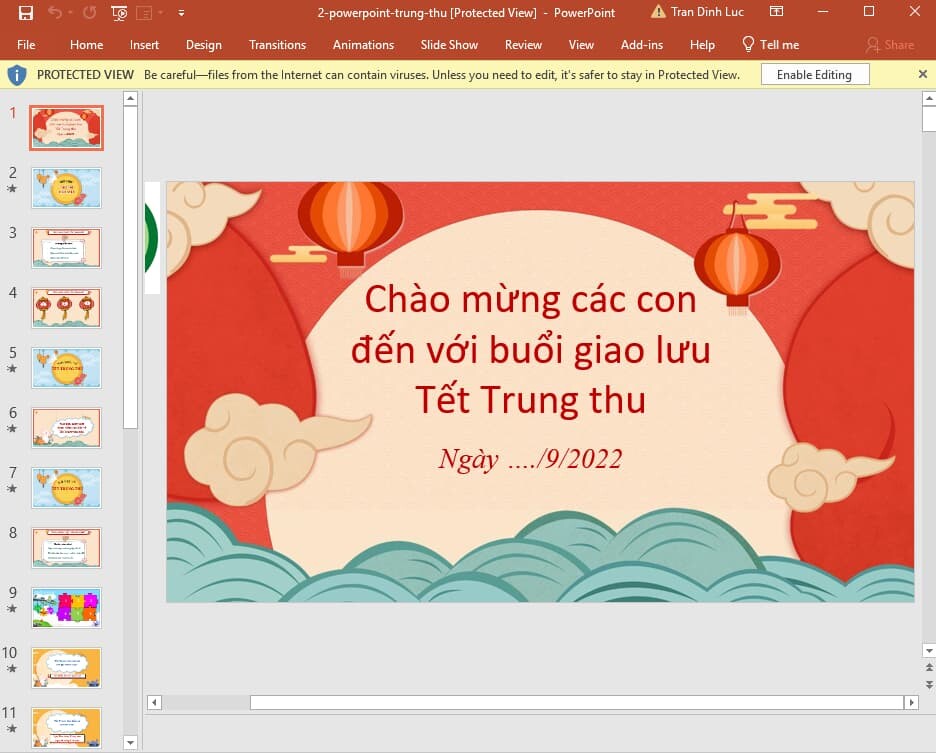Screen dimensions: 936x753
Task: Click Enable Editing on the message bar
Action: [814, 74]
